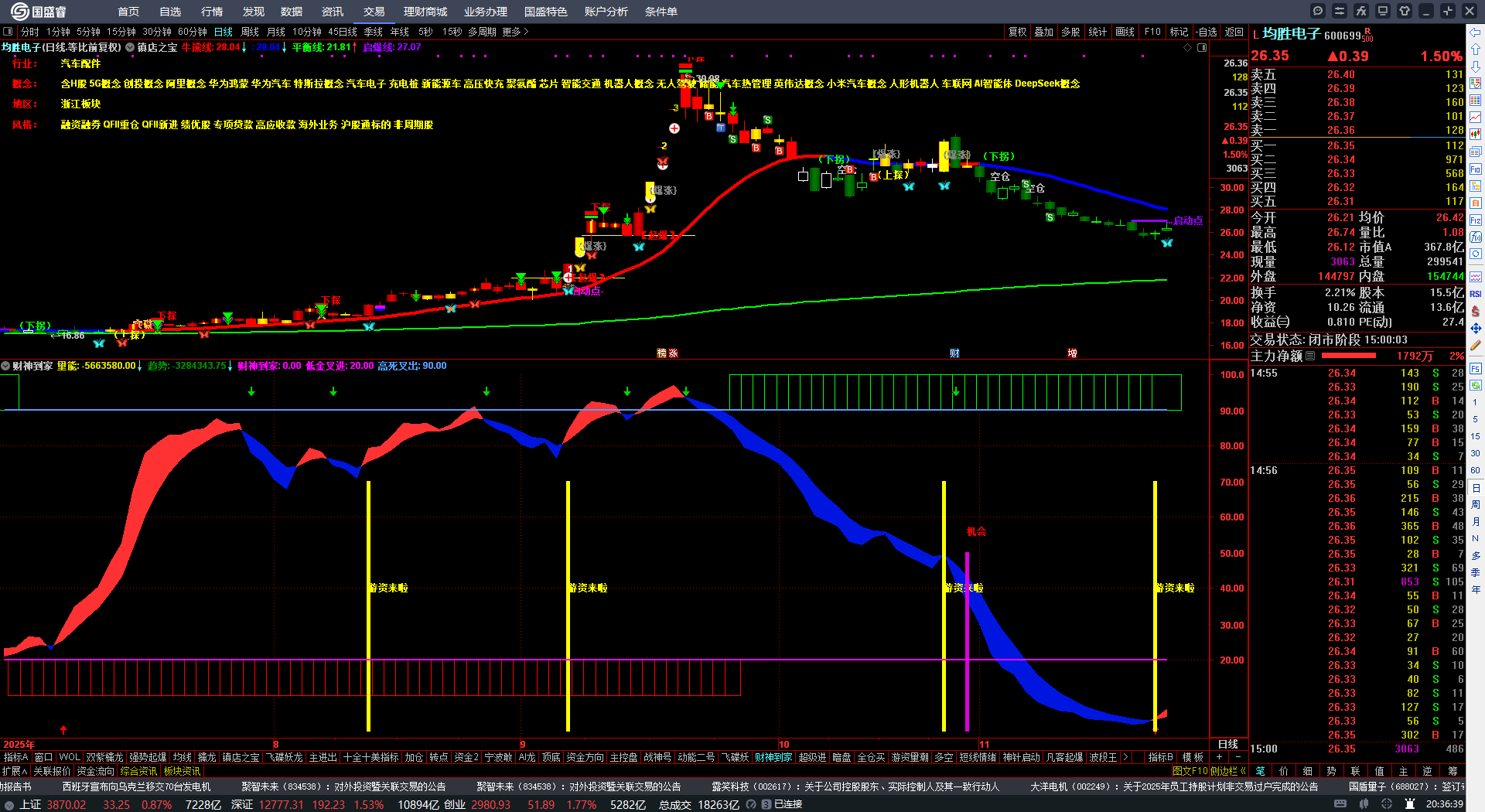Collapse the 侧边栏 side panel
Screen dimensions: 1485x812
pyautogui.click(x=1229, y=771)
